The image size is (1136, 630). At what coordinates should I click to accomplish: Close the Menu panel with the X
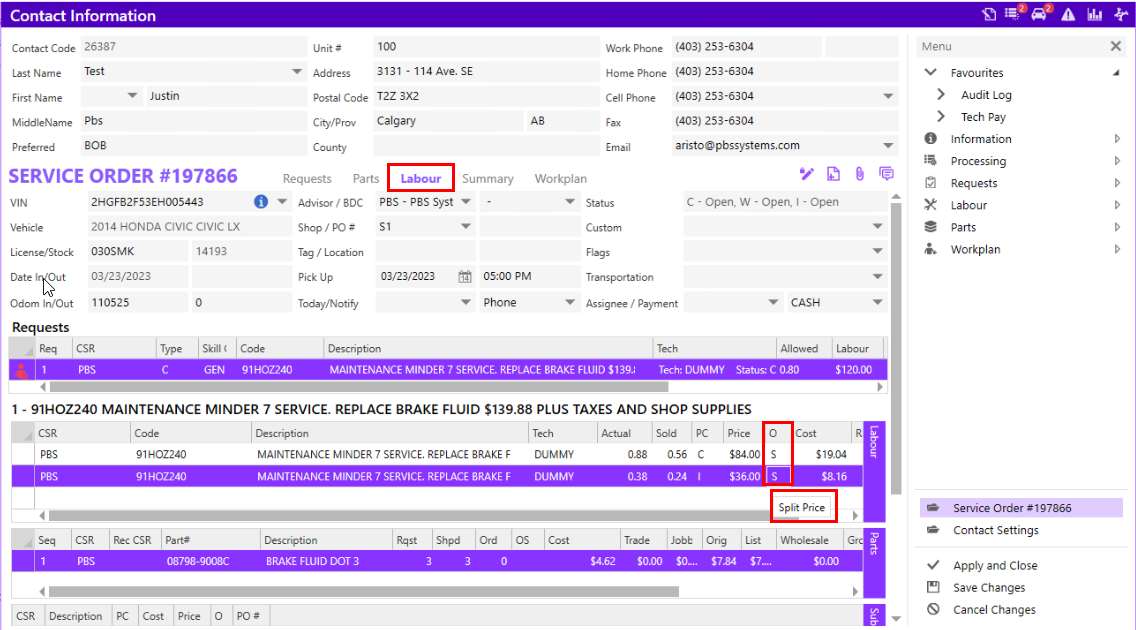(x=1116, y=46)
